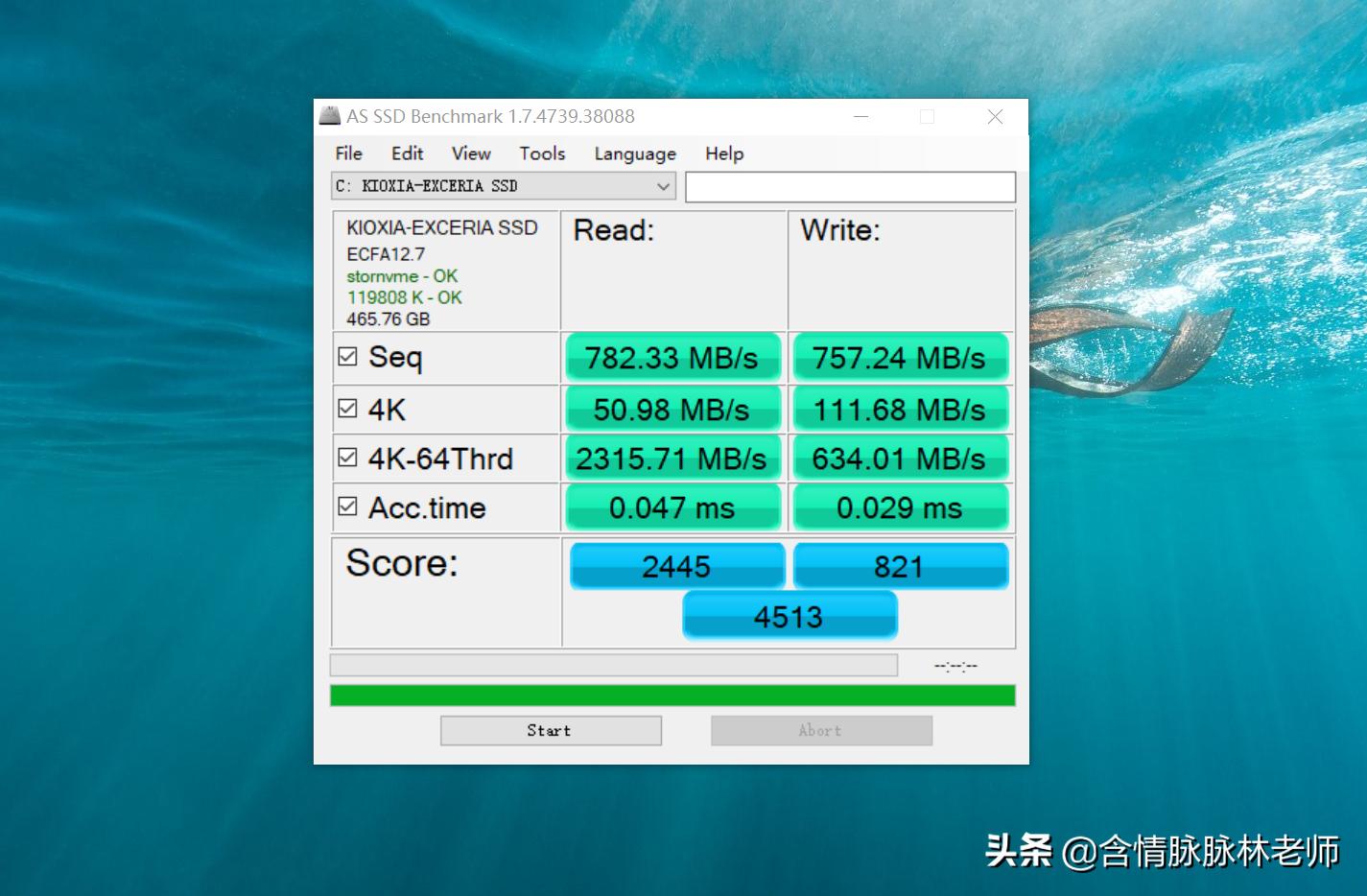
Task: Open the Language menu
Action: pyautogui.click(x=634, y=153)
